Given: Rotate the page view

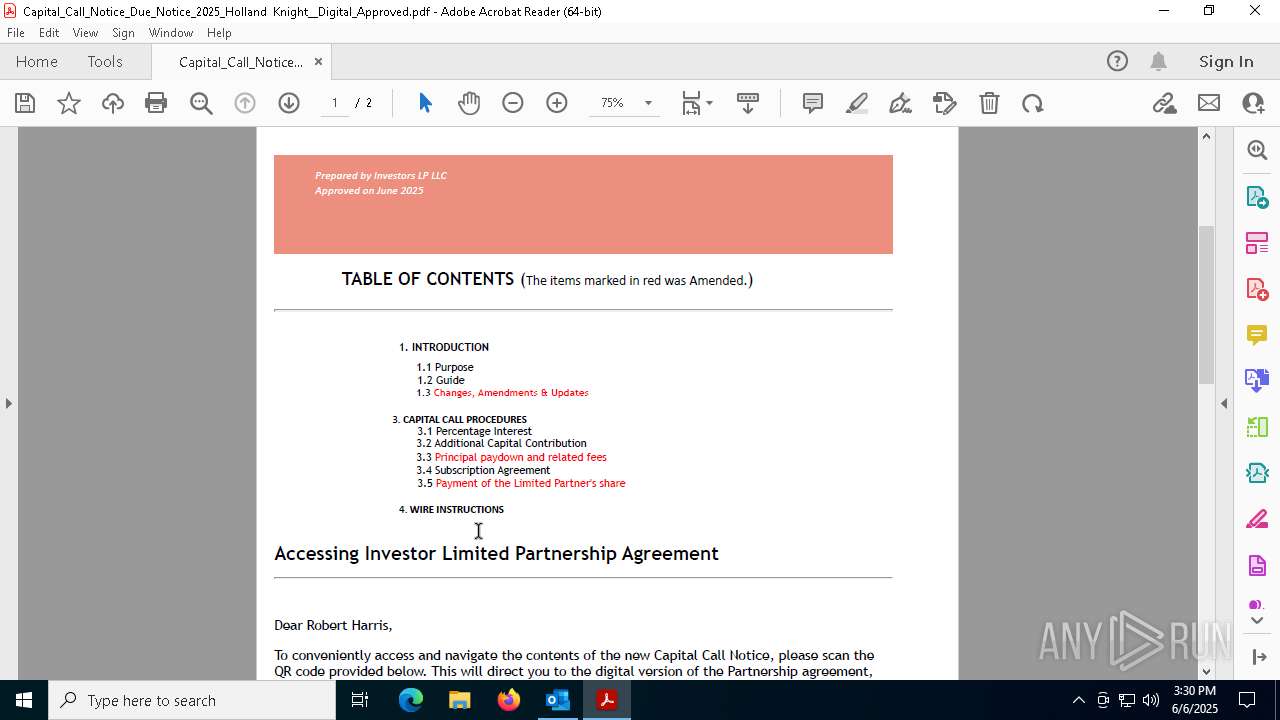Looking at the screenshot, I should [1033, 103].
